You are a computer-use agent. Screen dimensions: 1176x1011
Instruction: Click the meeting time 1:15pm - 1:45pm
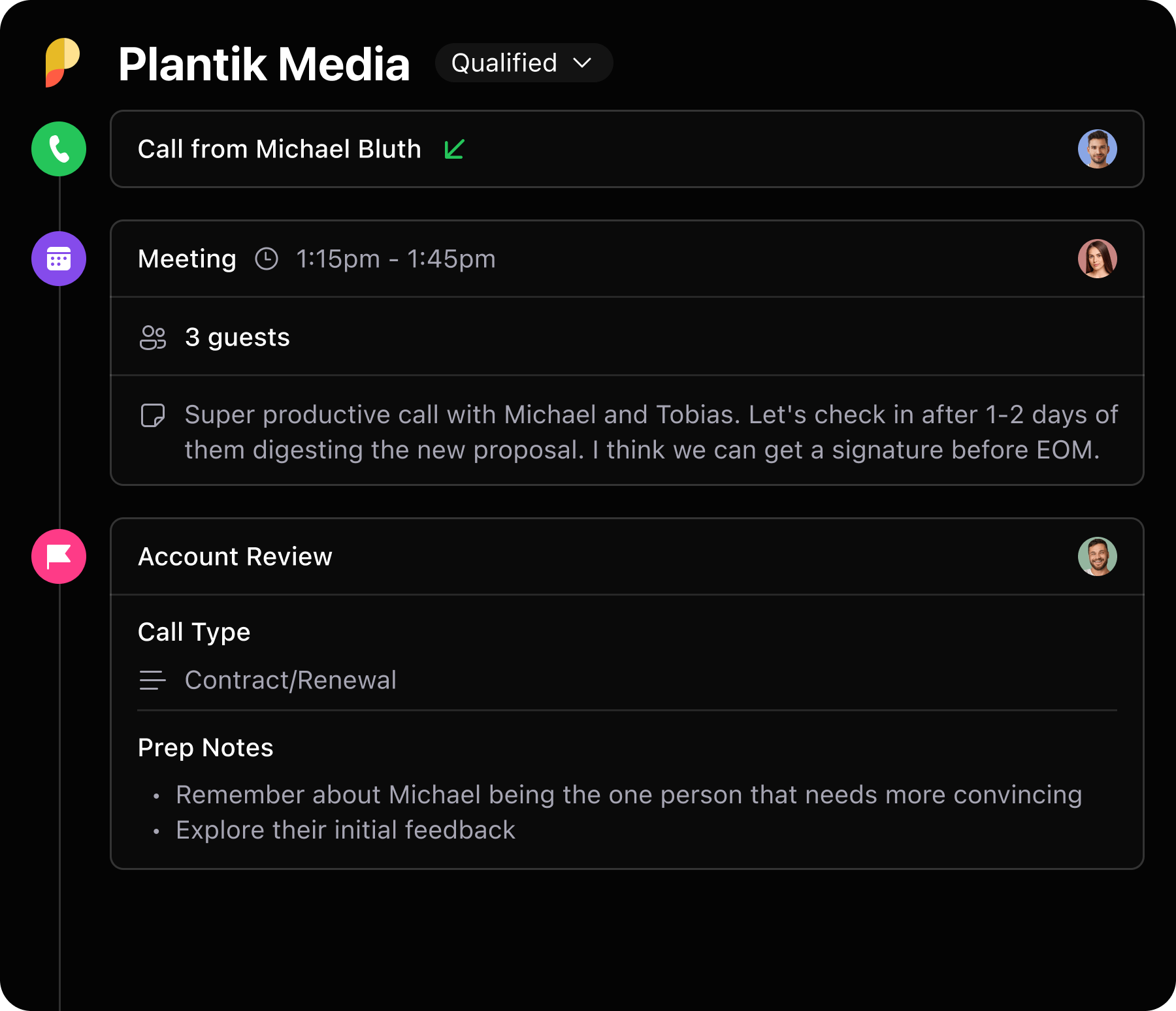tap(396, 259)
